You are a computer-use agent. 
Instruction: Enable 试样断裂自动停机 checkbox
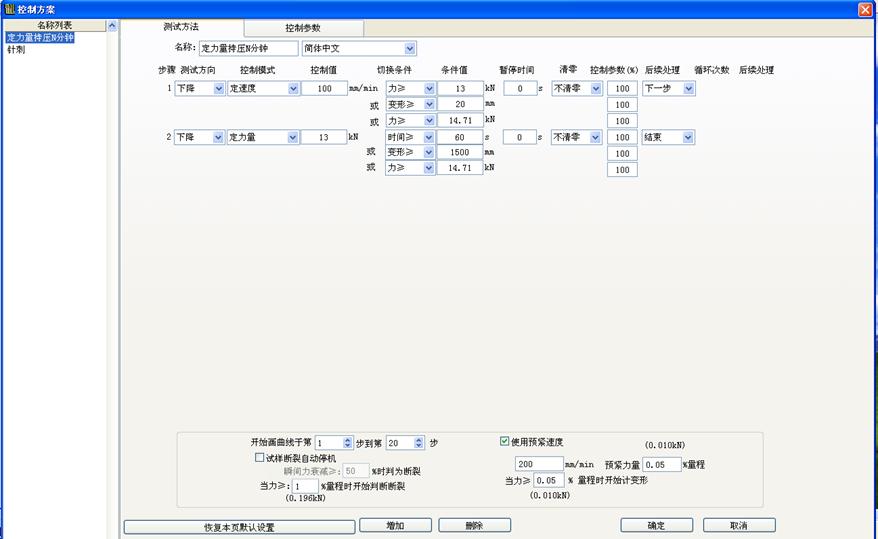click(x=260, y=457)
